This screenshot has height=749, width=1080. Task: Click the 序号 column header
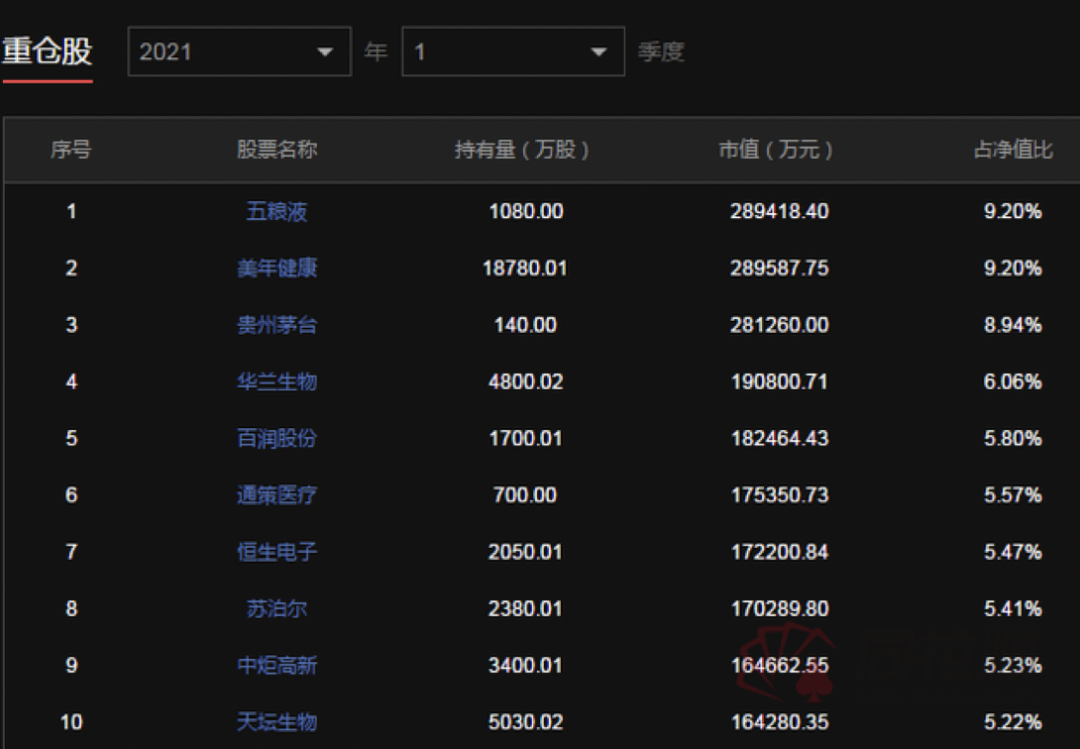[x=71, y=150]
